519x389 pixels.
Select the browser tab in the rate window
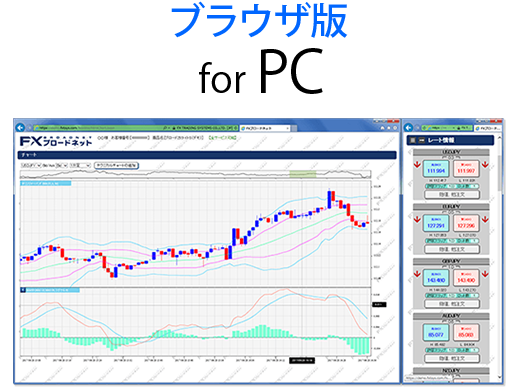pos(488,128)
